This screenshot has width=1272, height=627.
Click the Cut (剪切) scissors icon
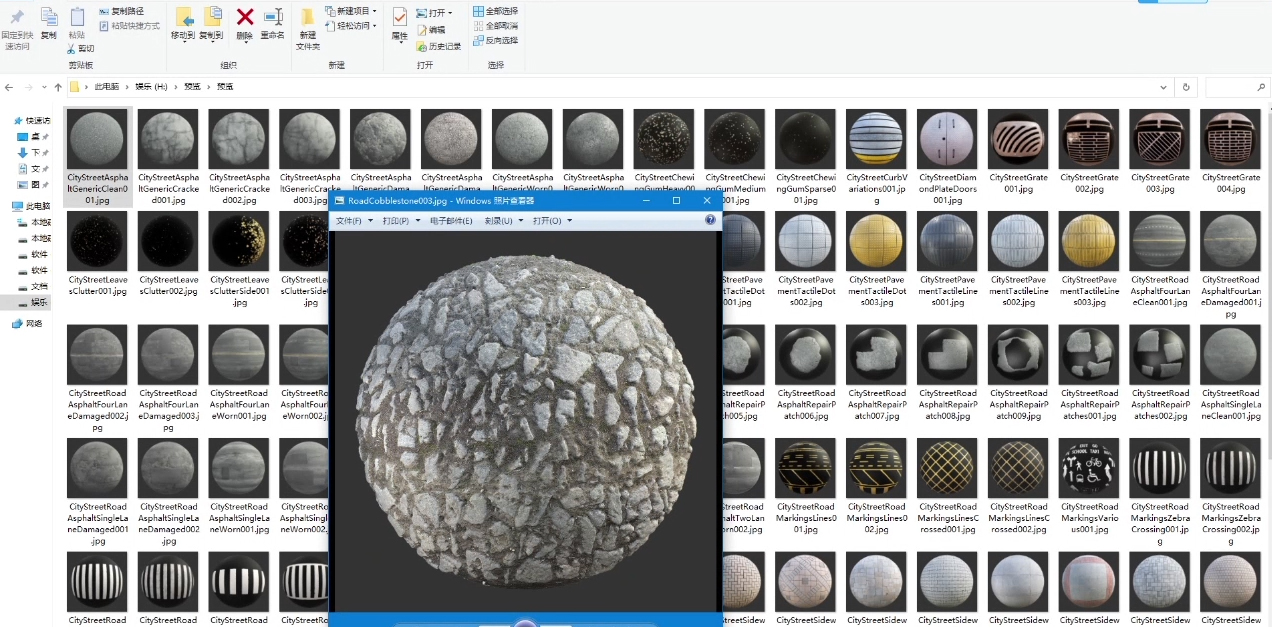[x=71, y=48]
